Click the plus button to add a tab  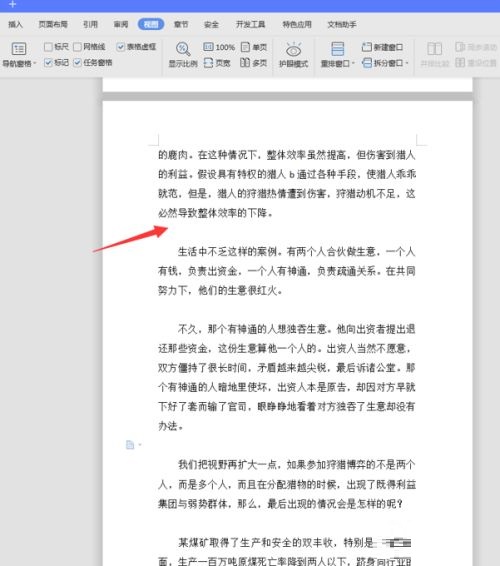coord(13,4)
